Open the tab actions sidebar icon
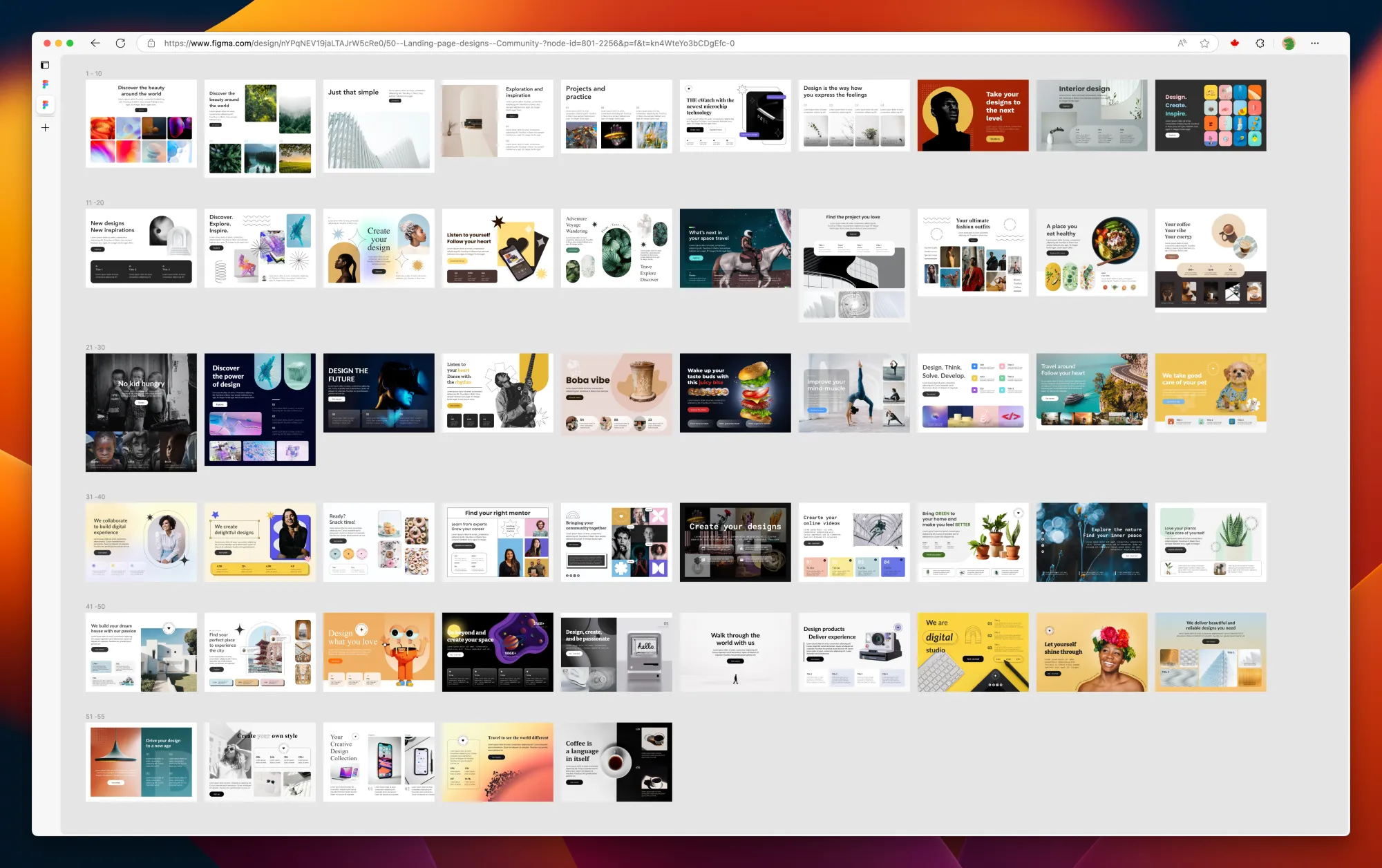The height and width of the screenshot is (868, 1382). tap(45, 65)
